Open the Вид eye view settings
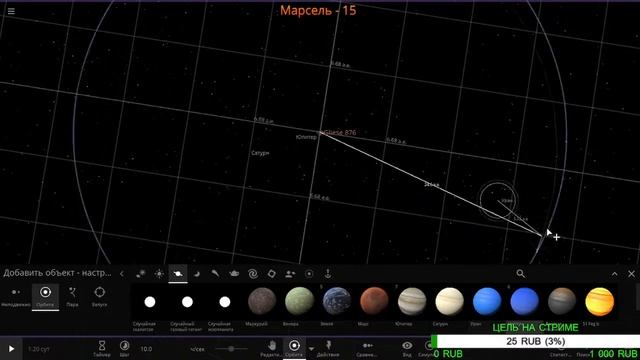Screen dimensions: 640x360 (x=407, y=349)
